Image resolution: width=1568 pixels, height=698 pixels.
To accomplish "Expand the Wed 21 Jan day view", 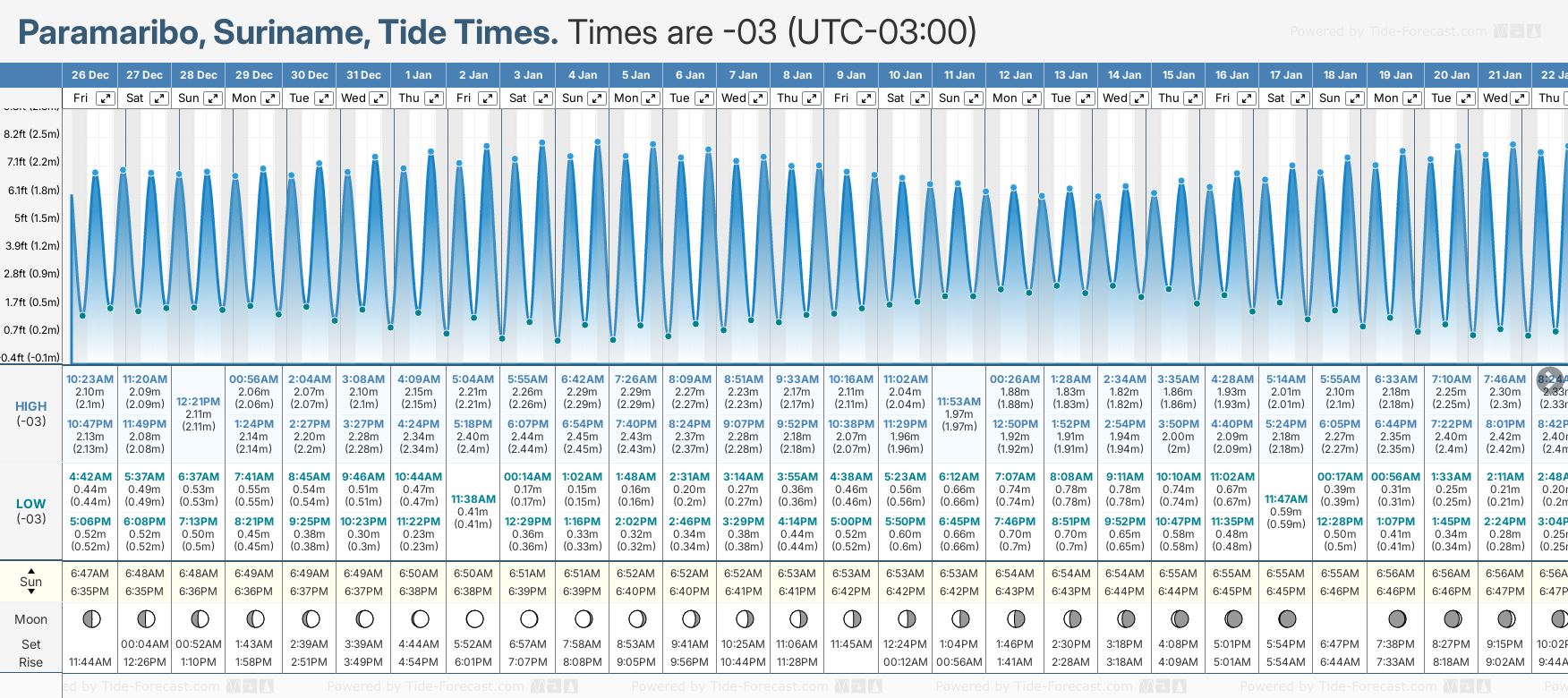I will (x=1519, y=98).
